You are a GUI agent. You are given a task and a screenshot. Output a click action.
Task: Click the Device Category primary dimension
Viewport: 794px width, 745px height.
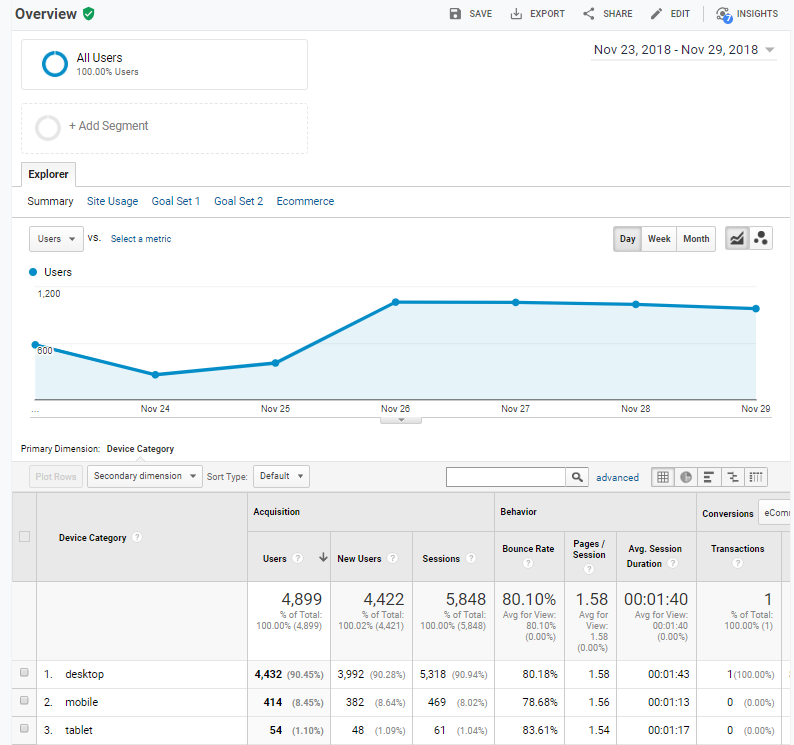[140, 449]
